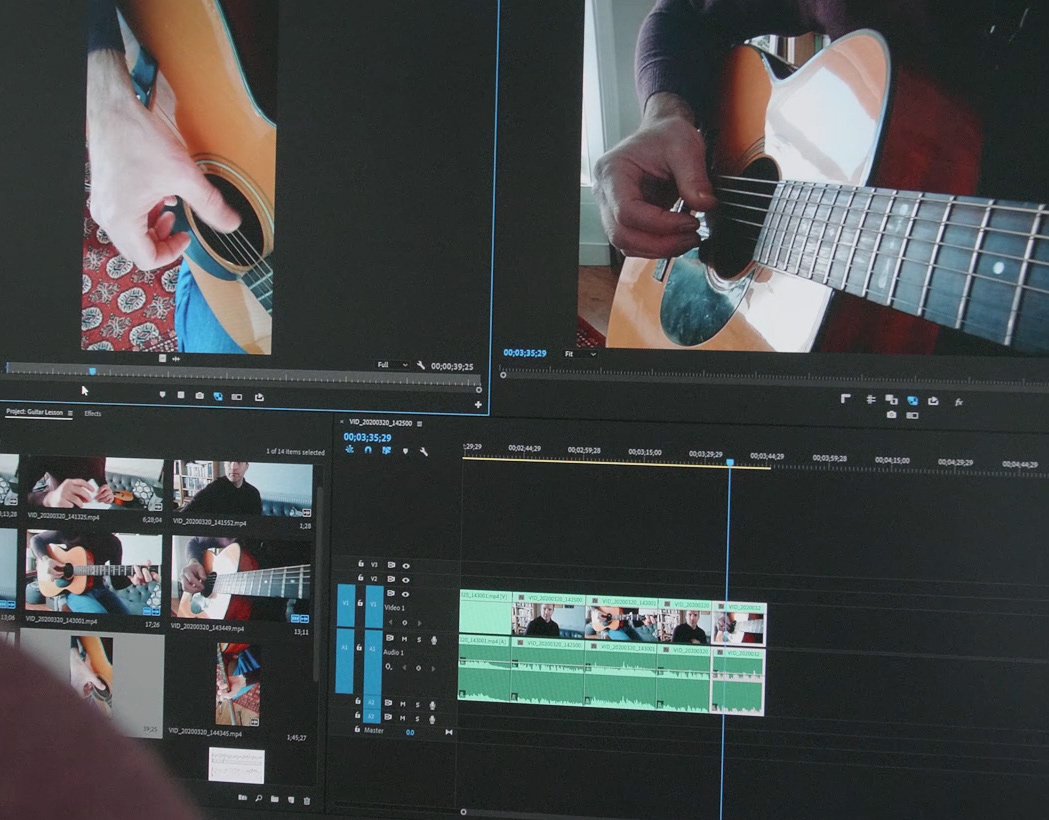
Task: Click the New Item icon in Project panel
Action: 290,799
